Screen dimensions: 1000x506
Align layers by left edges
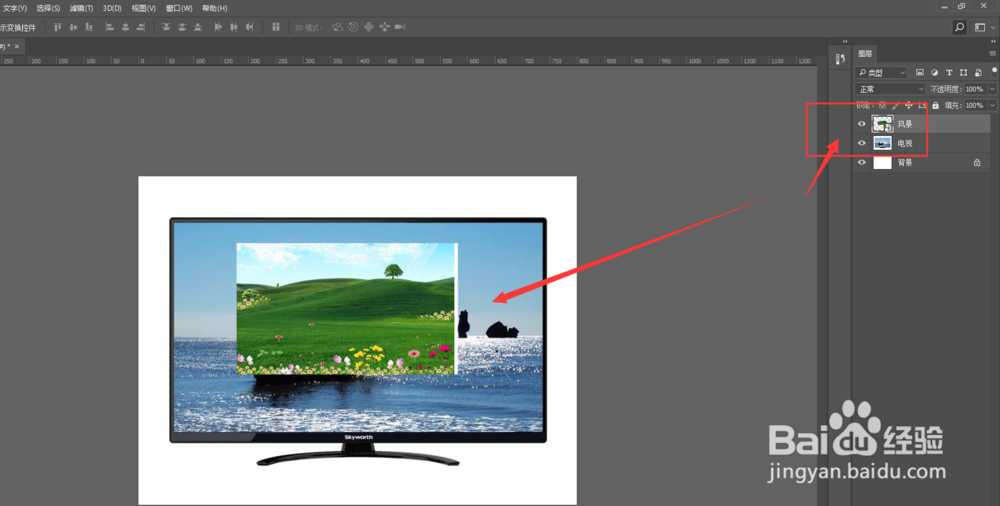110,27
